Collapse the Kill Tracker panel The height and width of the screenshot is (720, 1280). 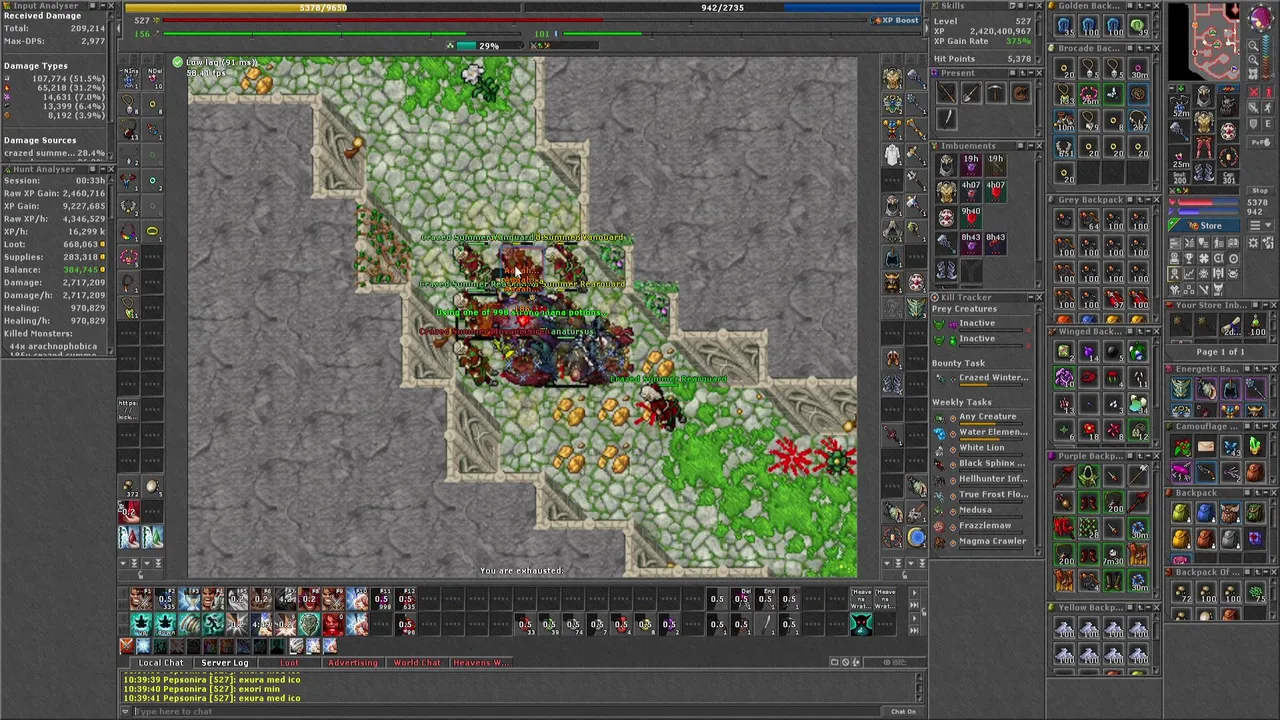point(1031,297)
